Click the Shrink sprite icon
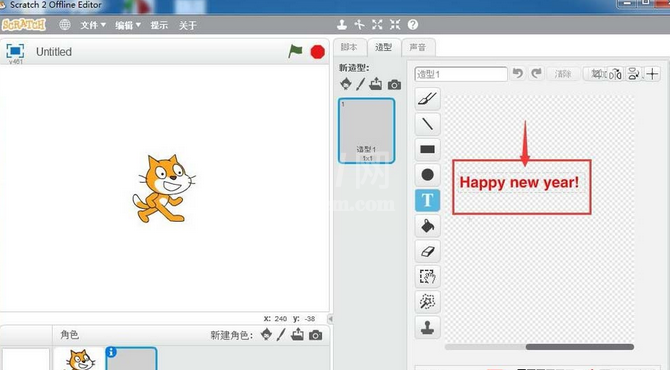Image resolution: width=670 pixels, height=370 pixels. [x=395, y=25]
